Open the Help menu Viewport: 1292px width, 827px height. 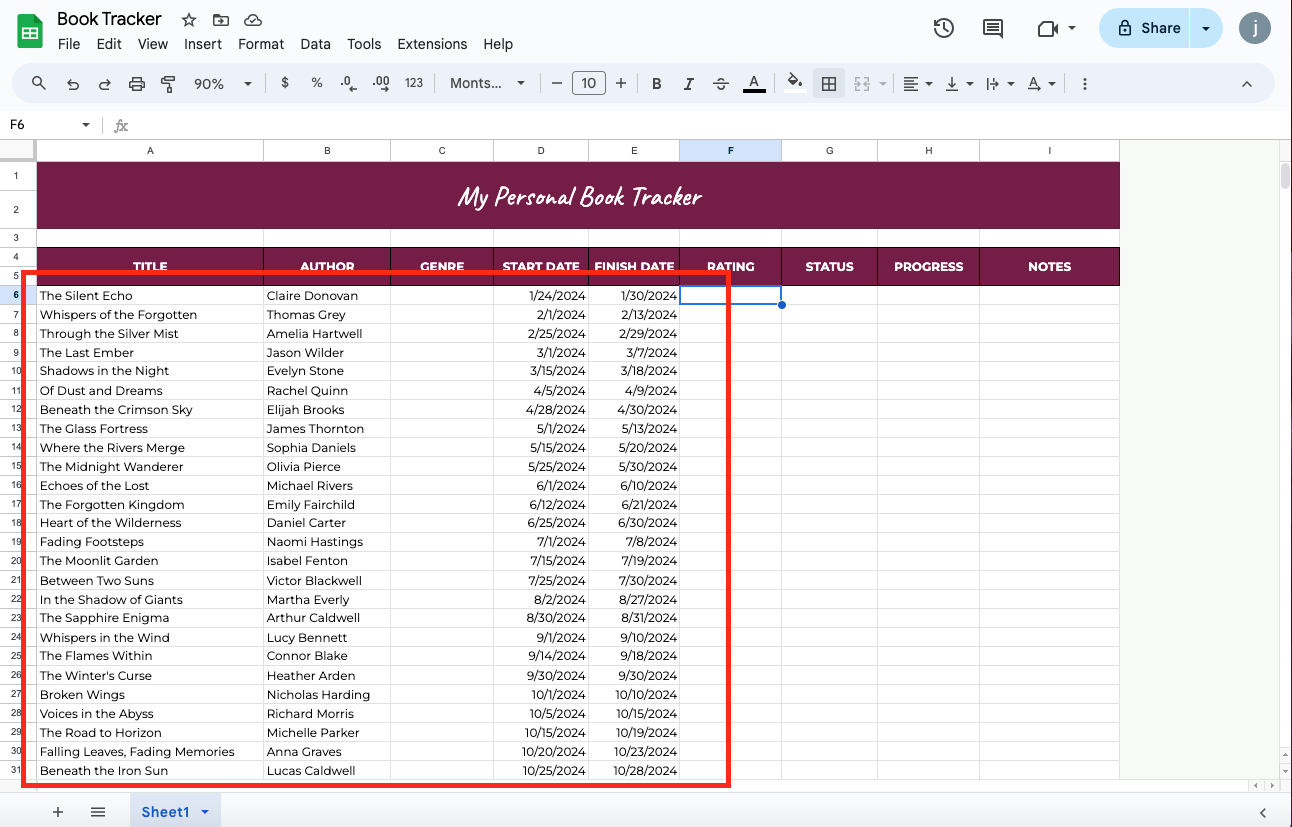[498, 44]
